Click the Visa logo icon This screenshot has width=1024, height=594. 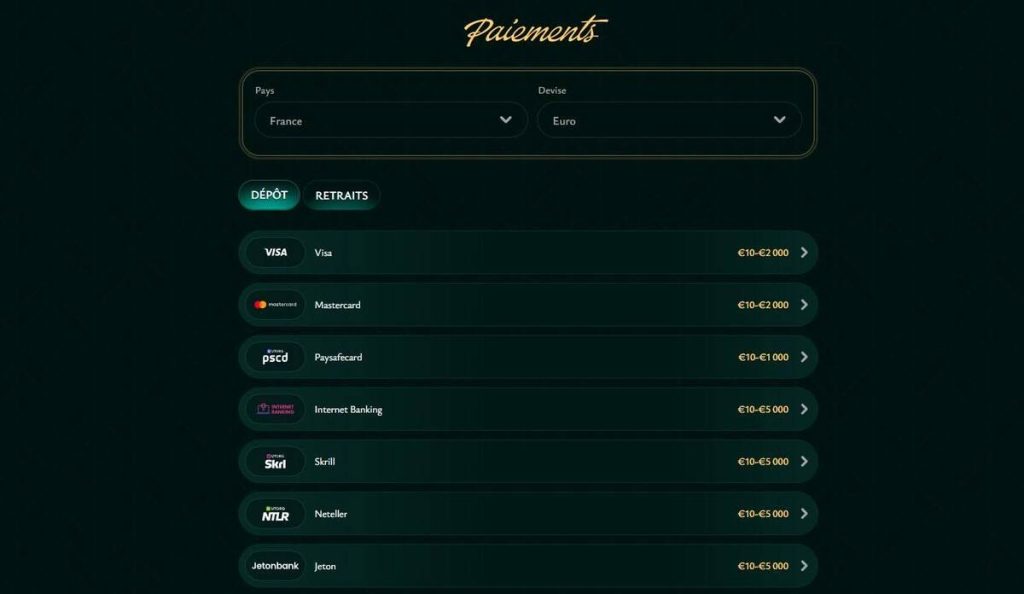275,252
